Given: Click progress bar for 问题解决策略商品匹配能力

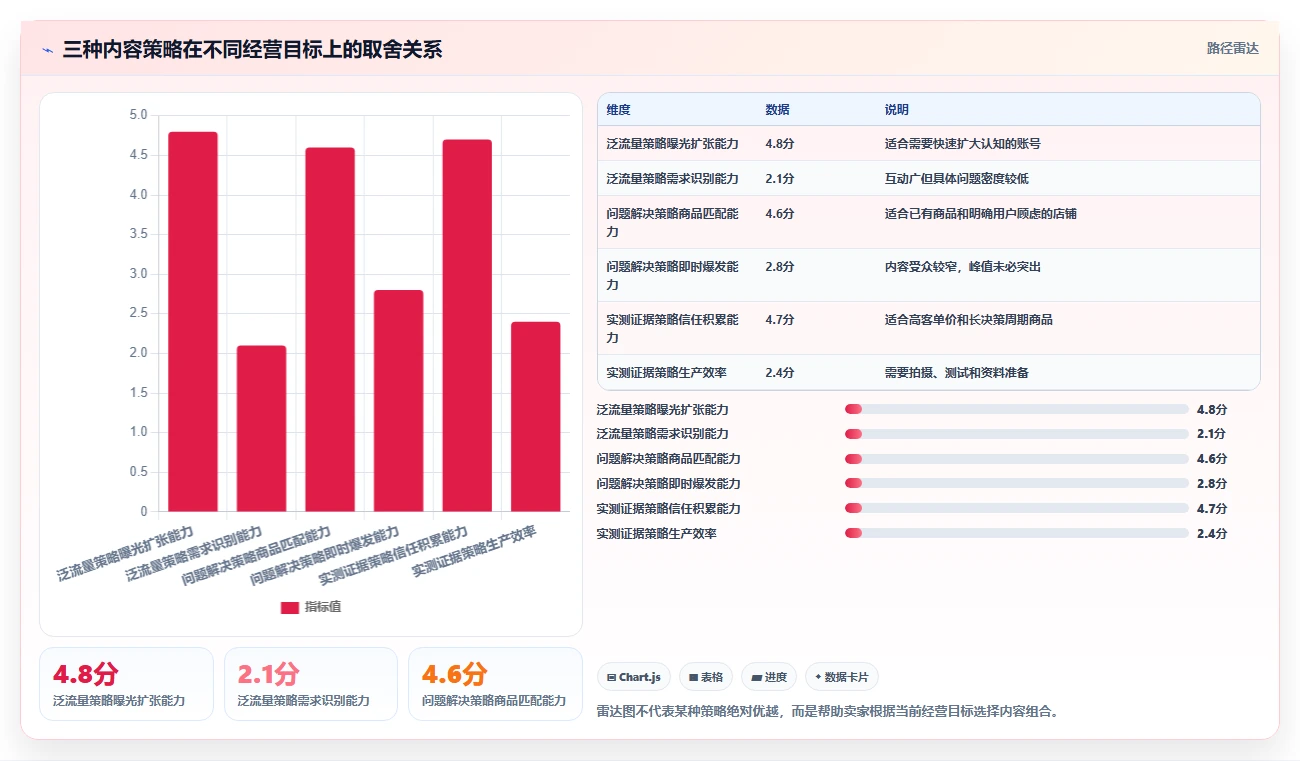Looking at the screenshot, I should (1016, 459).
